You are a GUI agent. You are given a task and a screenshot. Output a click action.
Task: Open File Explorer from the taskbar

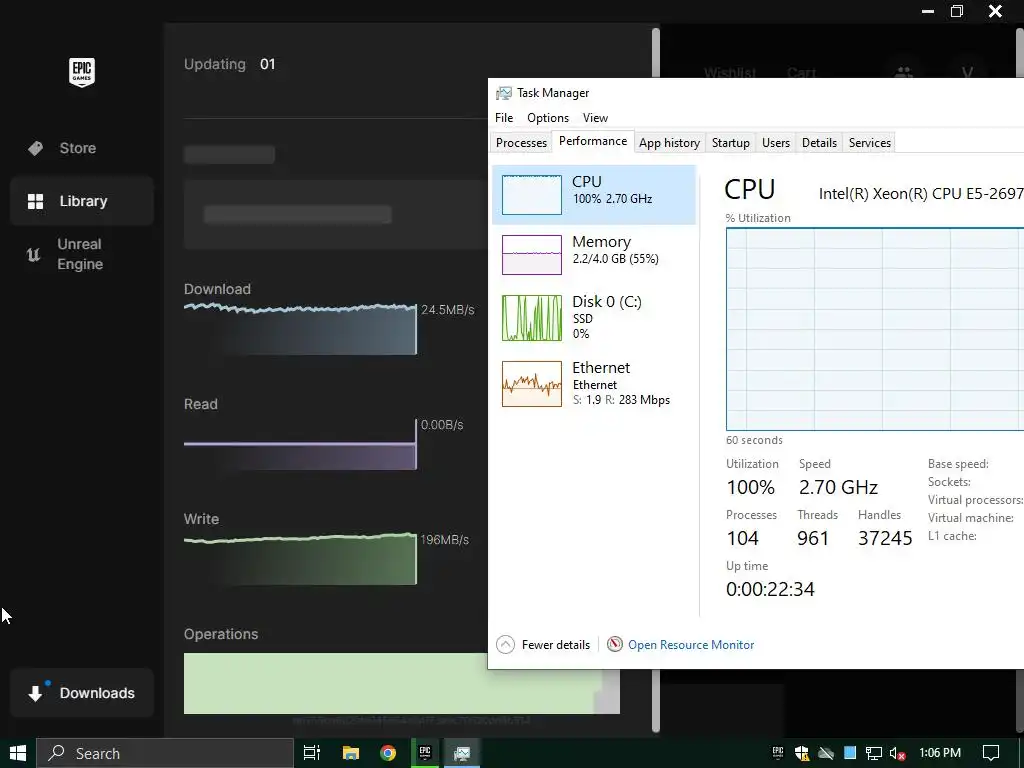click(x=351, y=753)
